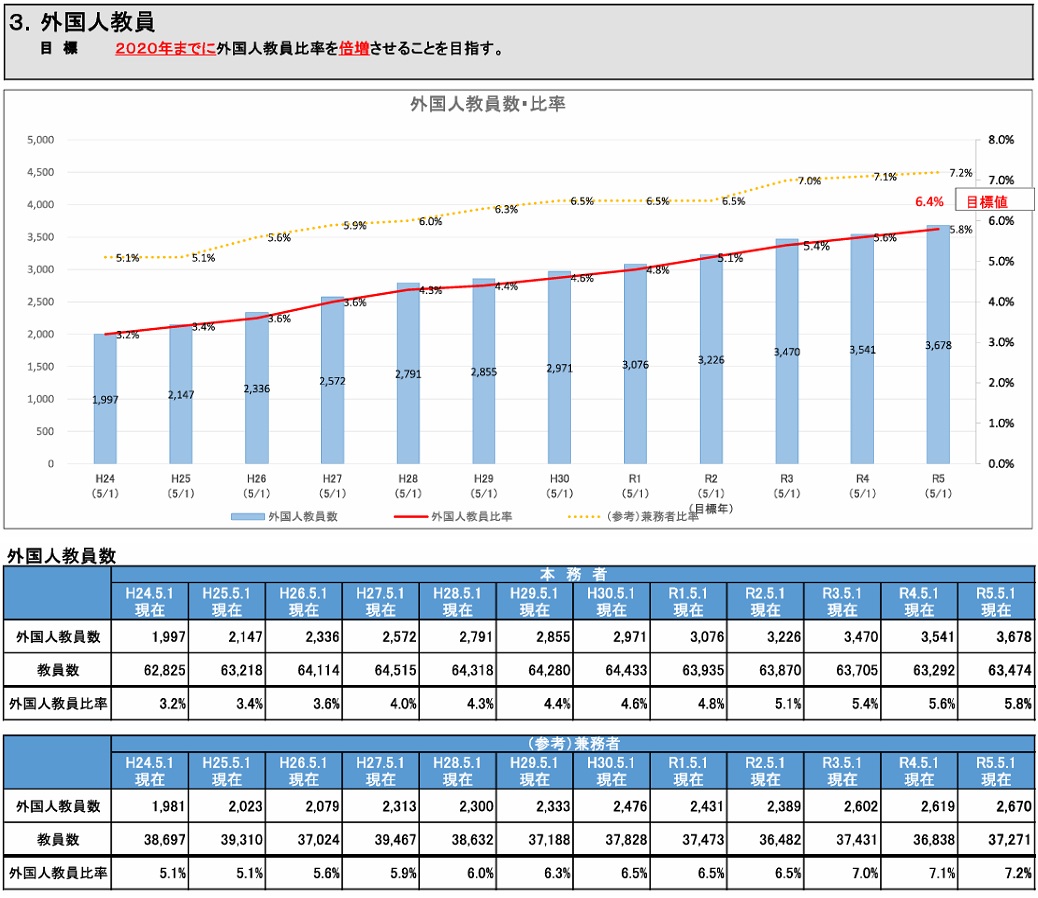Click the 37,024 table cell
The height and width of the screenshot is (898, 1038).
point(304,840)
